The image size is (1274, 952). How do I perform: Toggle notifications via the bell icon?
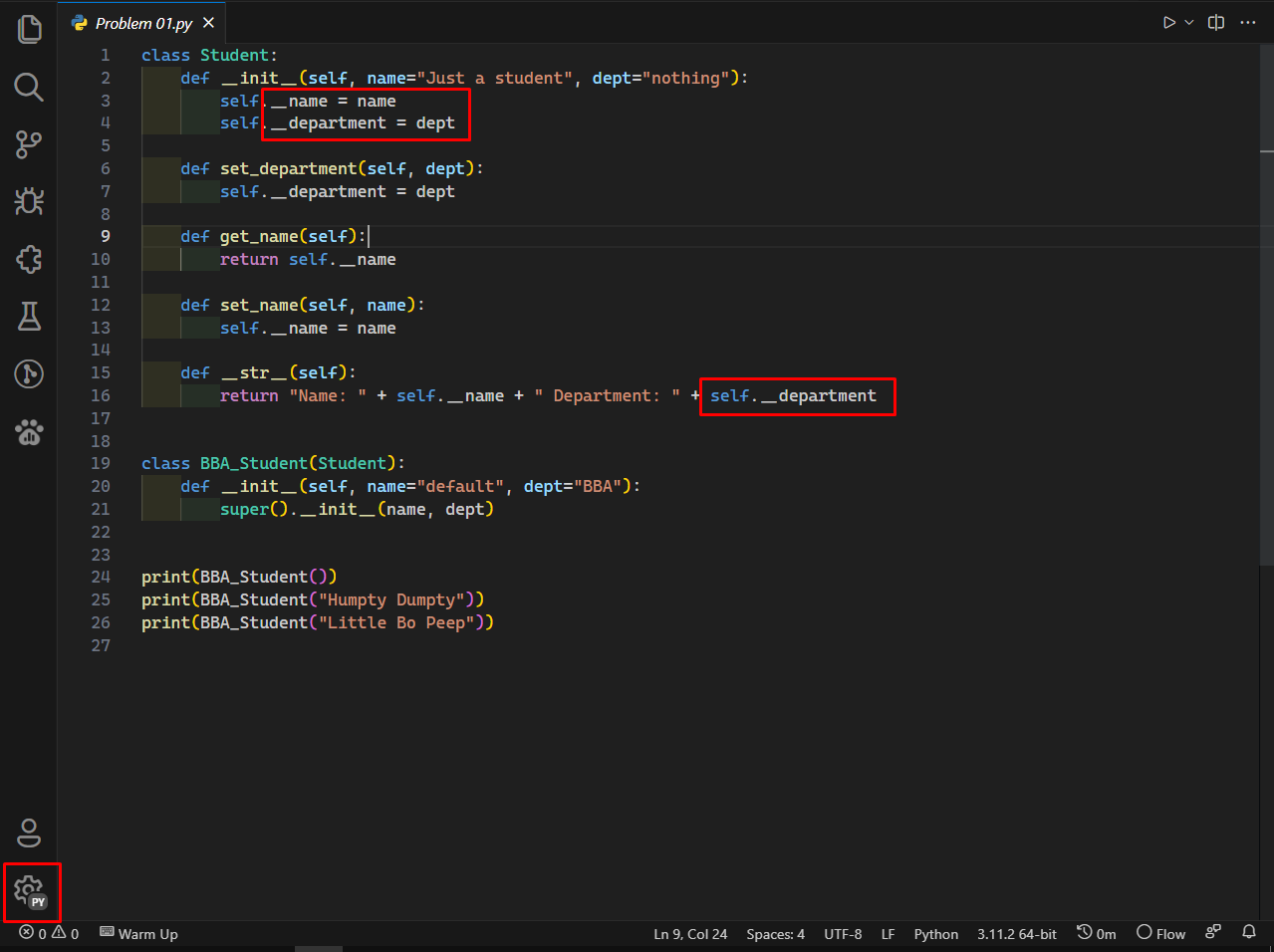tap(1250, 933)
